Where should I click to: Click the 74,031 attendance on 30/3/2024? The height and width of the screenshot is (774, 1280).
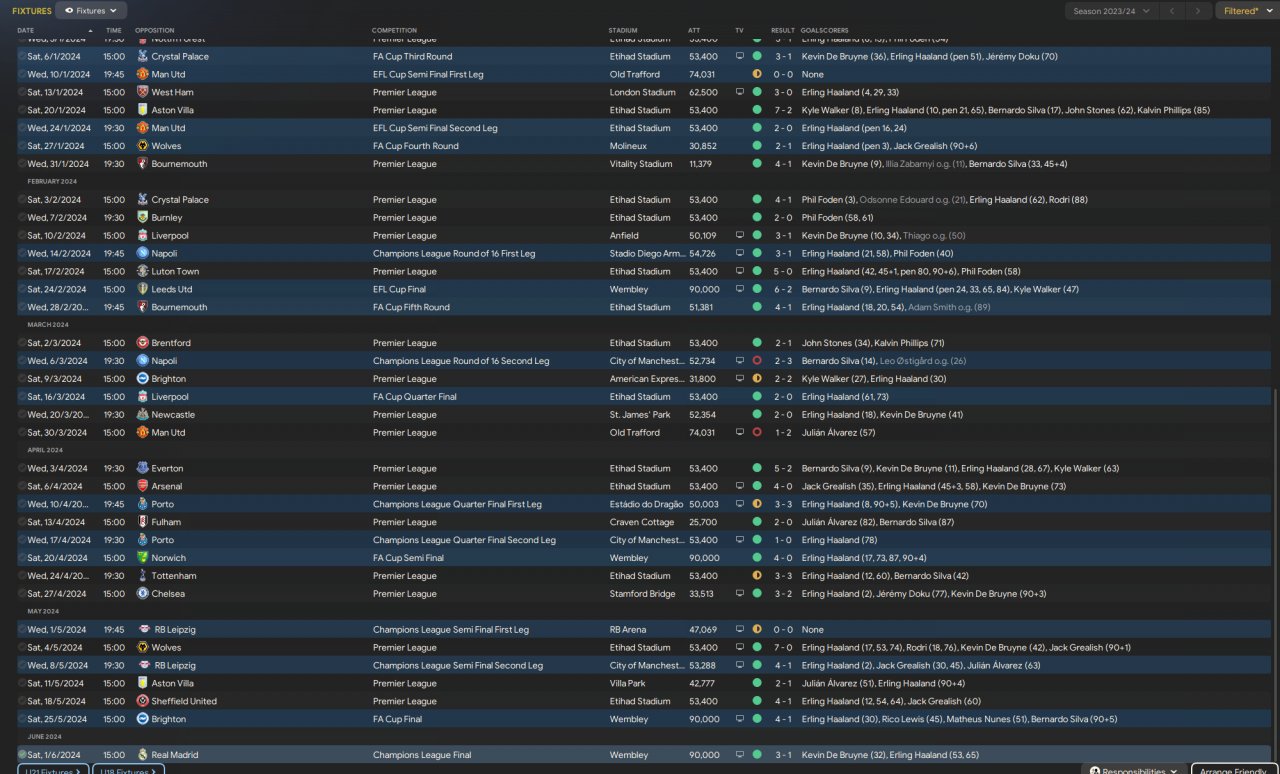(x=702, y=433)
